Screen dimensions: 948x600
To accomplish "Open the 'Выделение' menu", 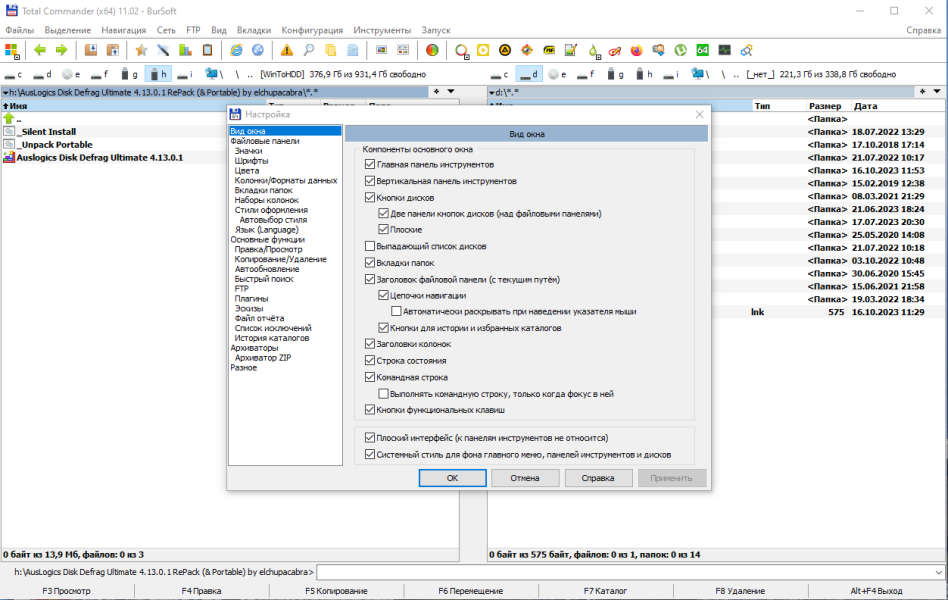I will pos(68,30).
